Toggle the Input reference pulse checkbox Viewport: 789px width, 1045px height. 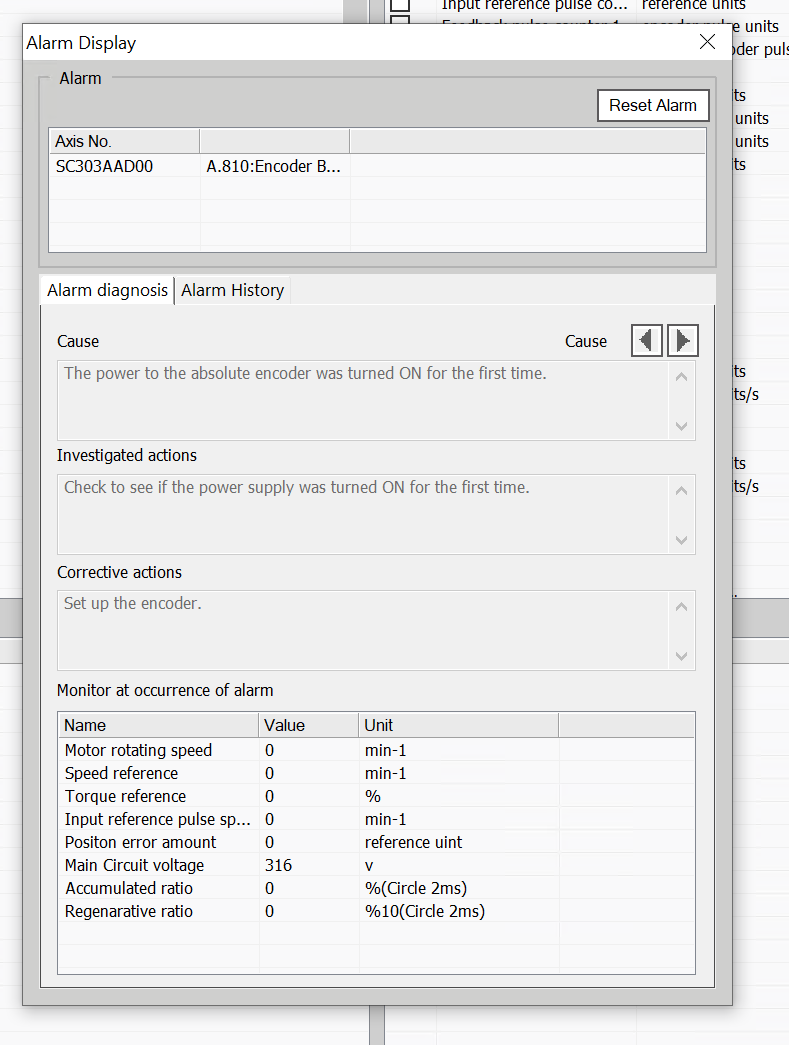(x=400, y=5)
